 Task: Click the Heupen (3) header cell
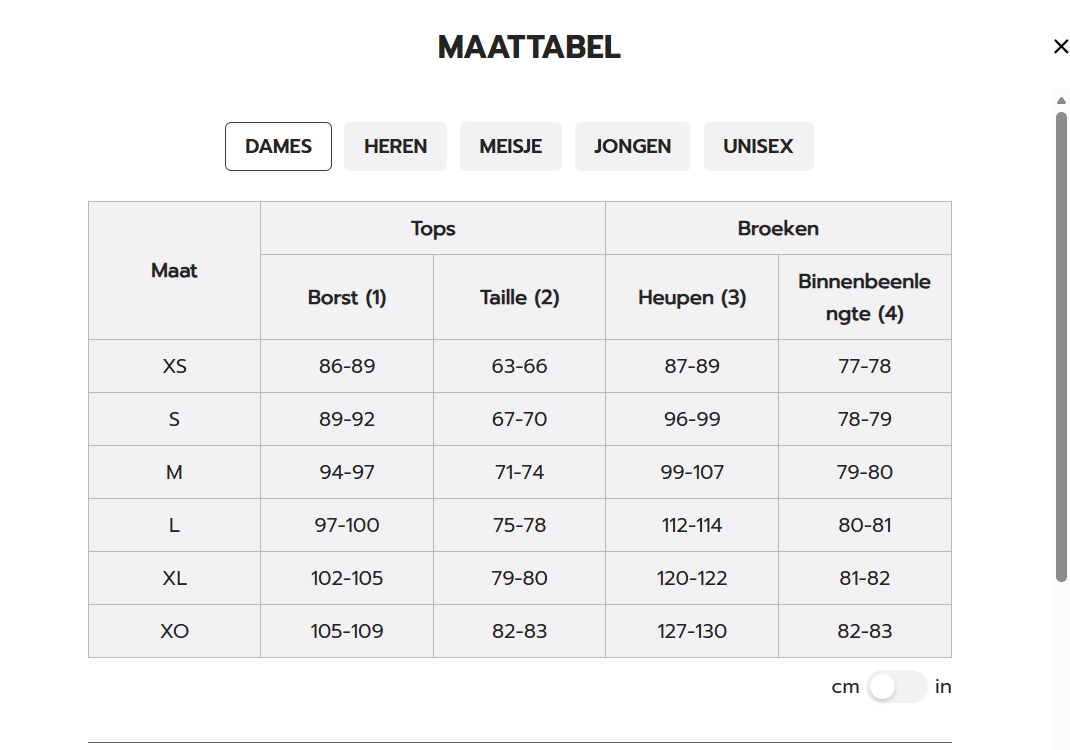point(692,297)
